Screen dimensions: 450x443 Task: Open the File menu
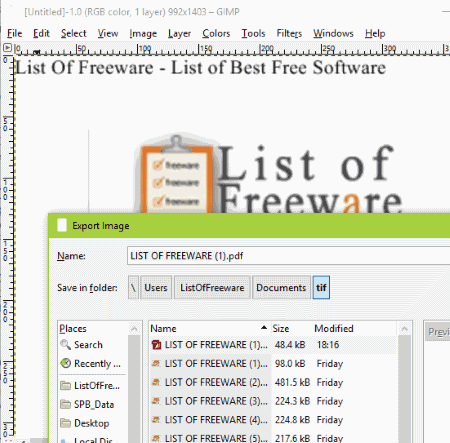click(x=14, y=33)
